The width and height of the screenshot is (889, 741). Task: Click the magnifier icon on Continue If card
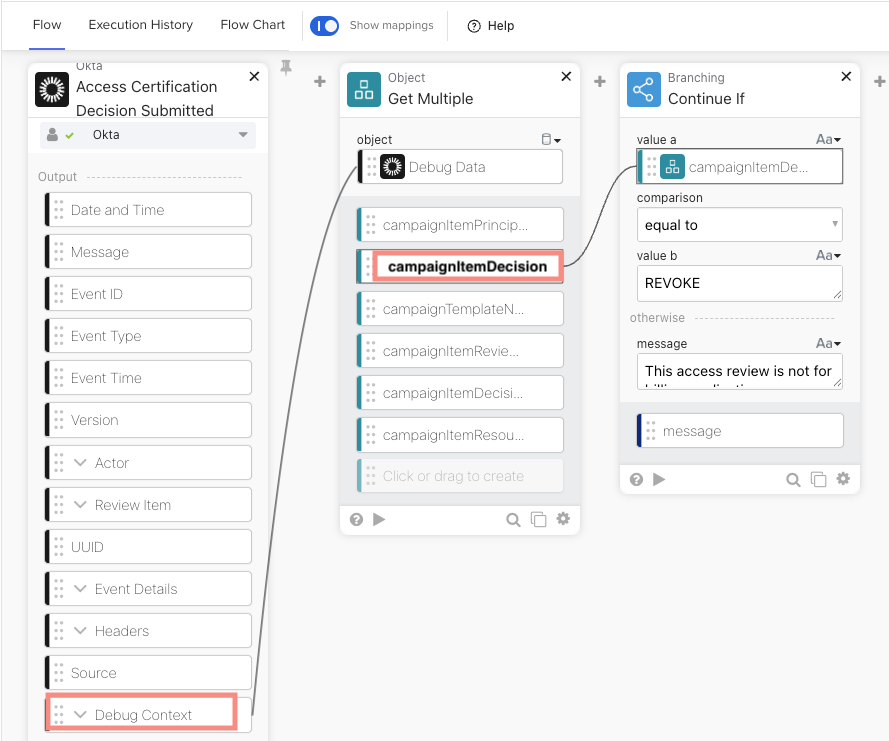793,479
